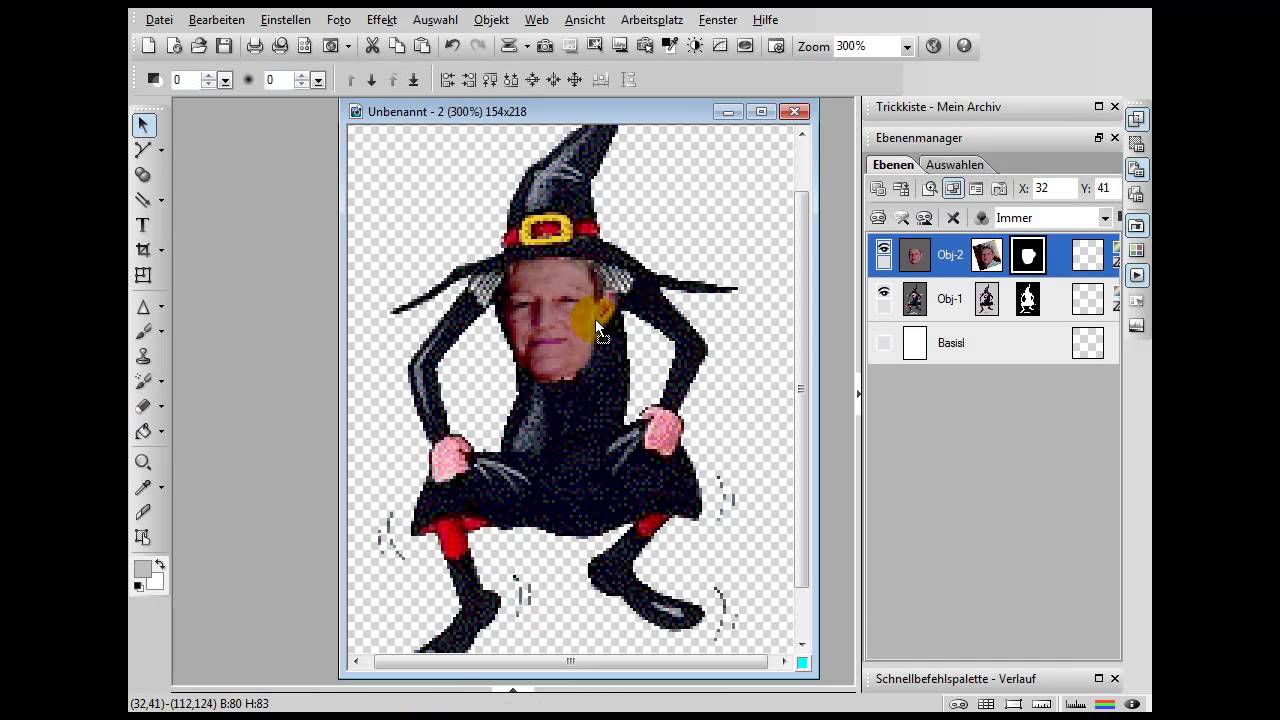Open the first attribute value dropdown
This screenshot has width=1280, height=720.
tap(225, 80)
